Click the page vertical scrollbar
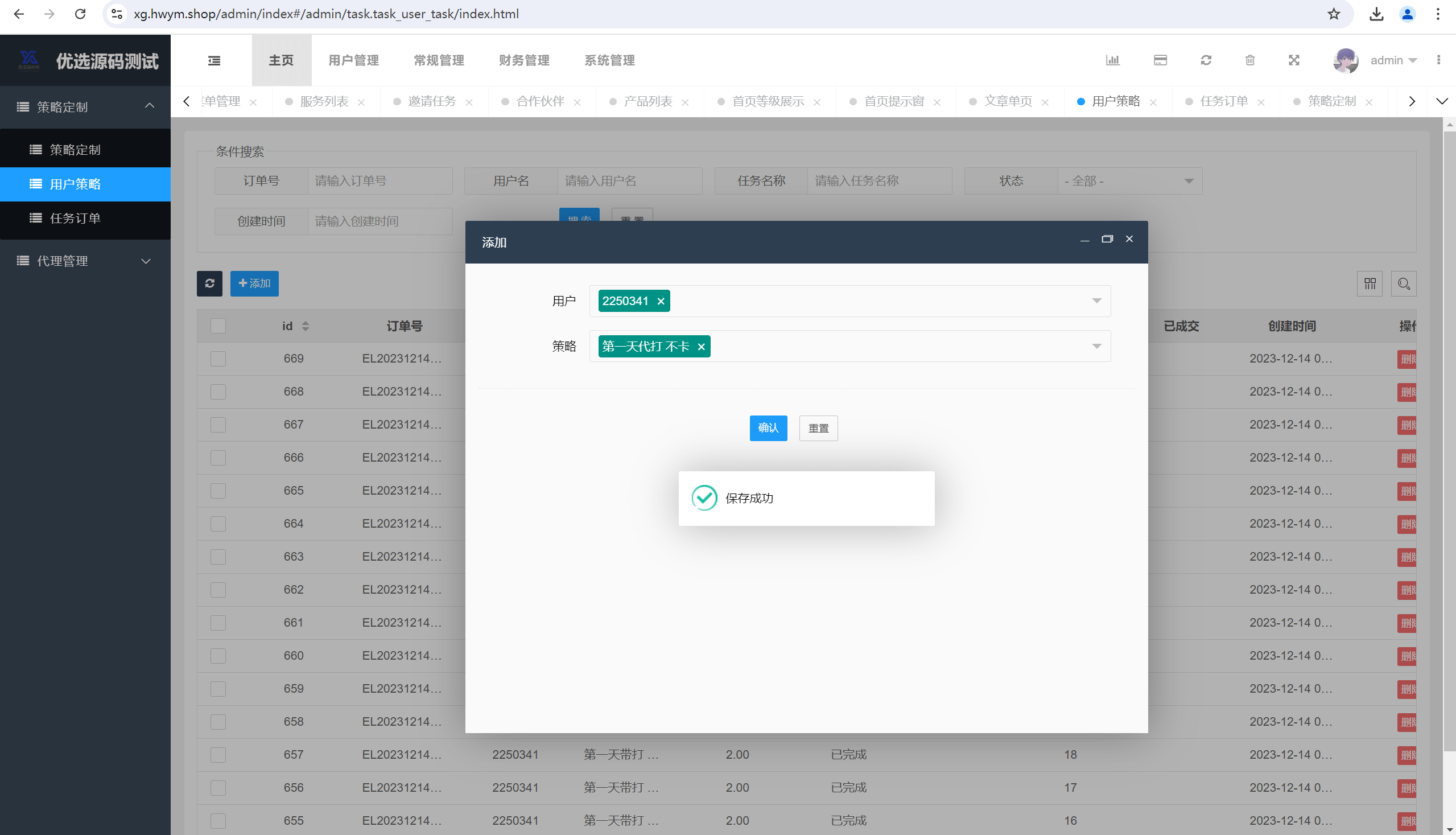Viewport: 1456px width, 835px height. [1449, 436]
